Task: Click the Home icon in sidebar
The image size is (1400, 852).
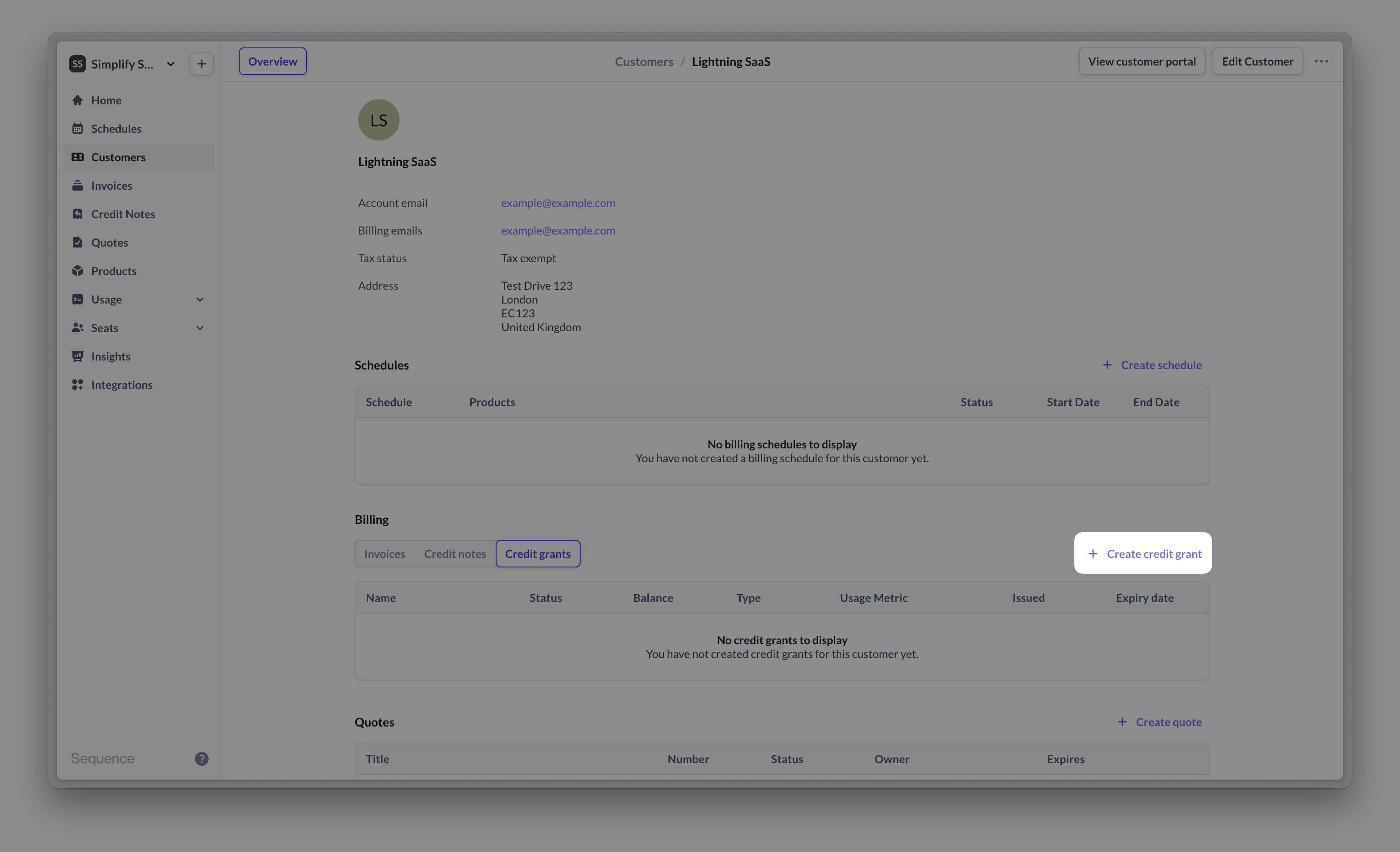Action: click(x=78, y=100)
